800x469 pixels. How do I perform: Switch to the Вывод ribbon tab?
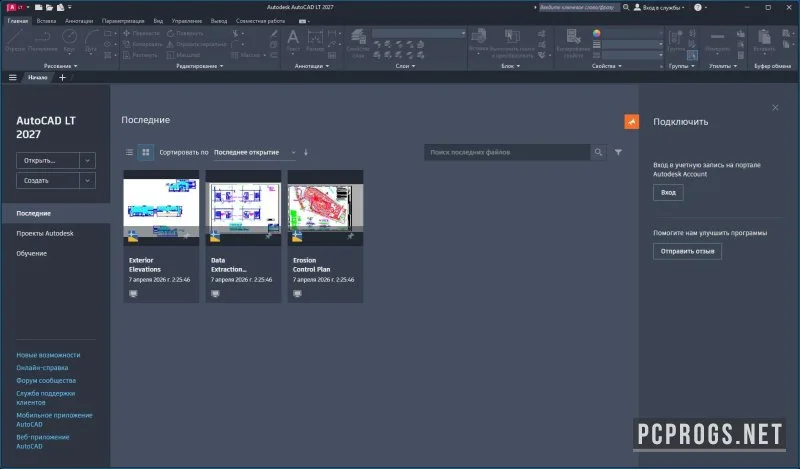[219, 21]
